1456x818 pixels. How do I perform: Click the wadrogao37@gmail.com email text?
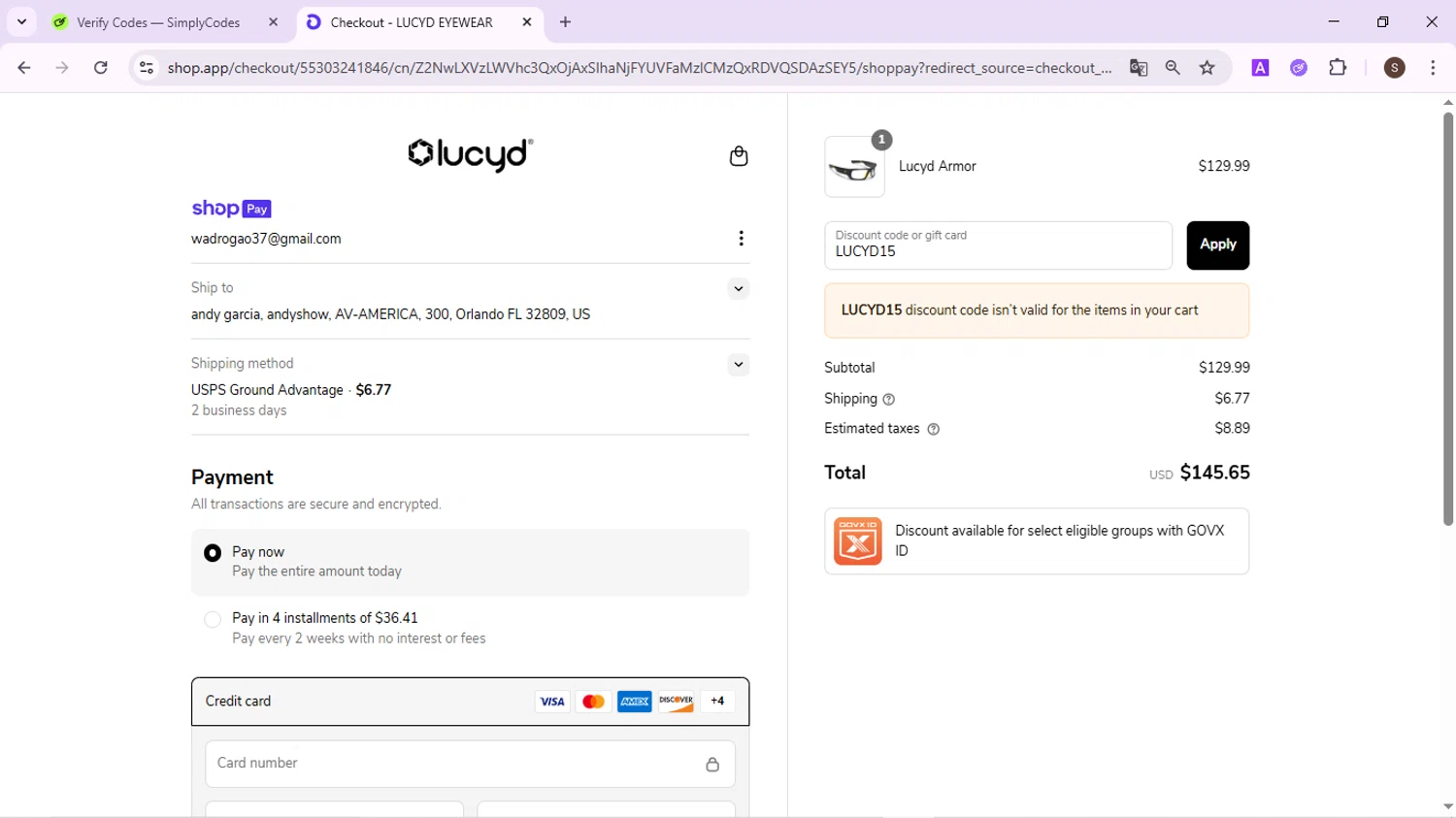tap(266, 239)
